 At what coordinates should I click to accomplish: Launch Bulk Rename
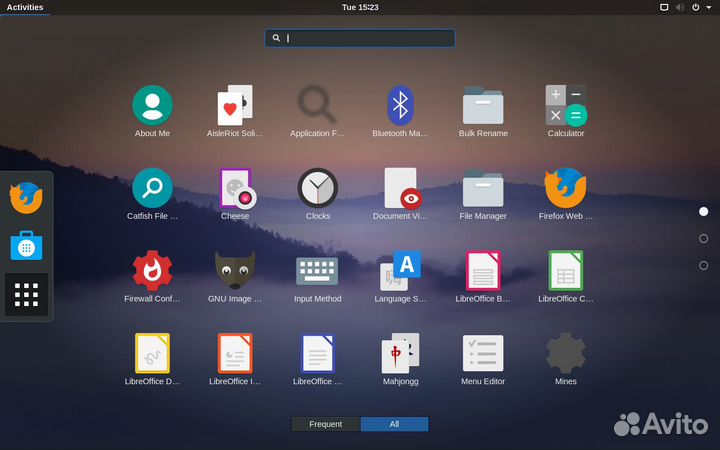pos(483,111)
